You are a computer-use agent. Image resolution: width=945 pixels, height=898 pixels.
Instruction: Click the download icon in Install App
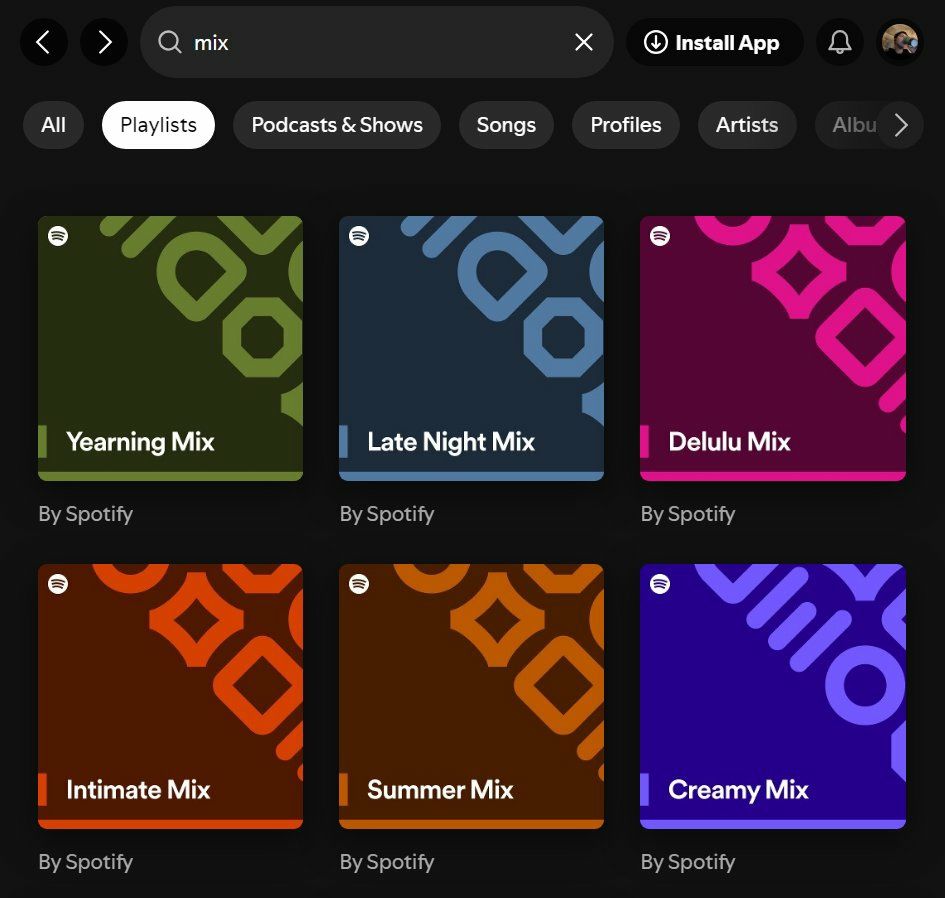click(x=655, y=42)
